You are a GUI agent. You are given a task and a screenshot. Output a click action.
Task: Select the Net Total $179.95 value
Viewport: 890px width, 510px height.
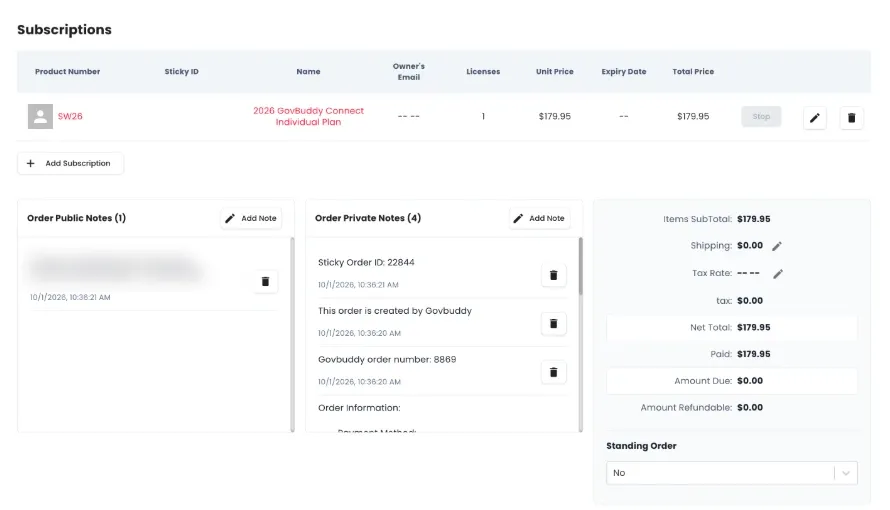click(754, 327)
